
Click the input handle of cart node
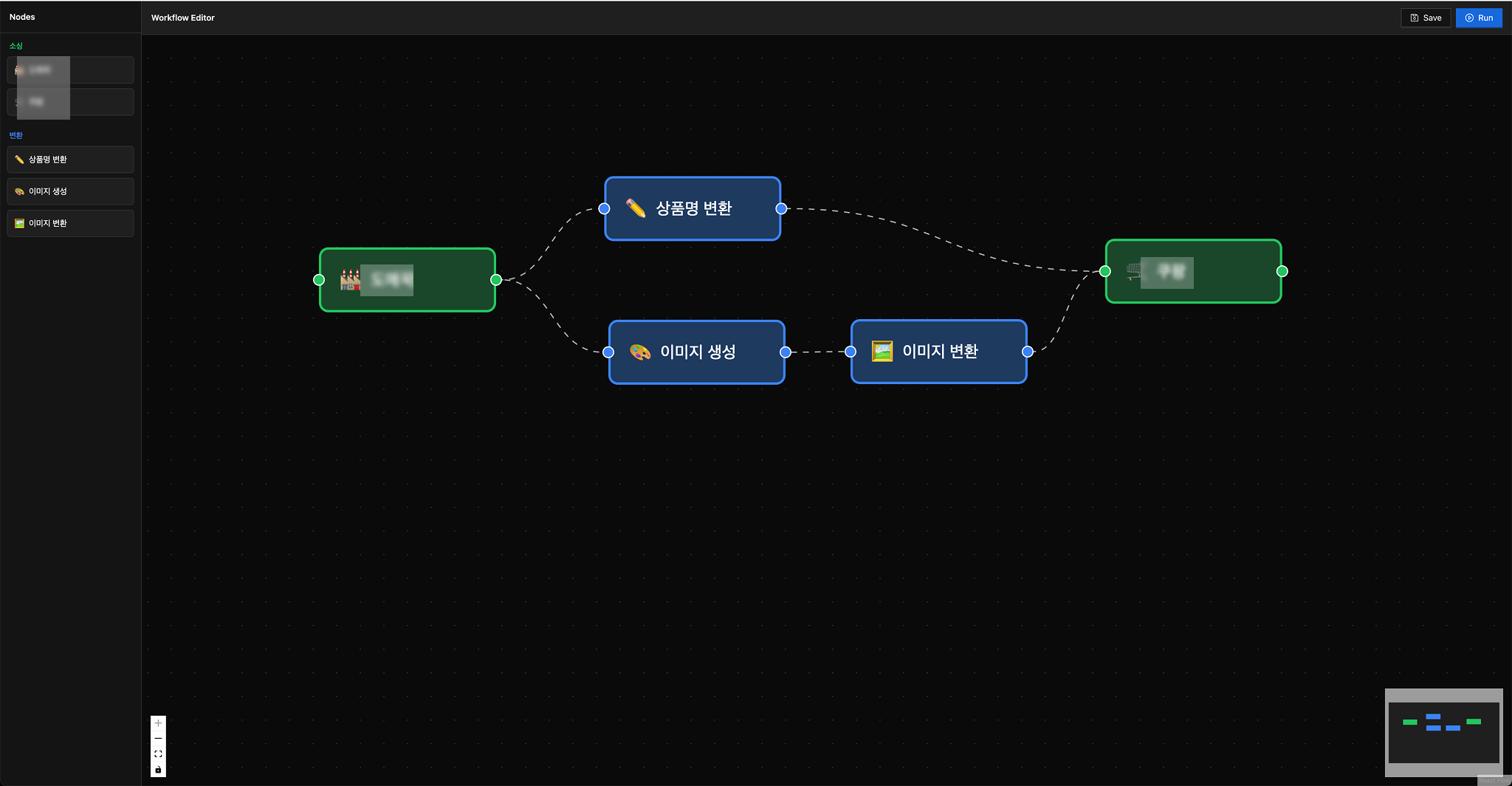(x=1105, y=271)
